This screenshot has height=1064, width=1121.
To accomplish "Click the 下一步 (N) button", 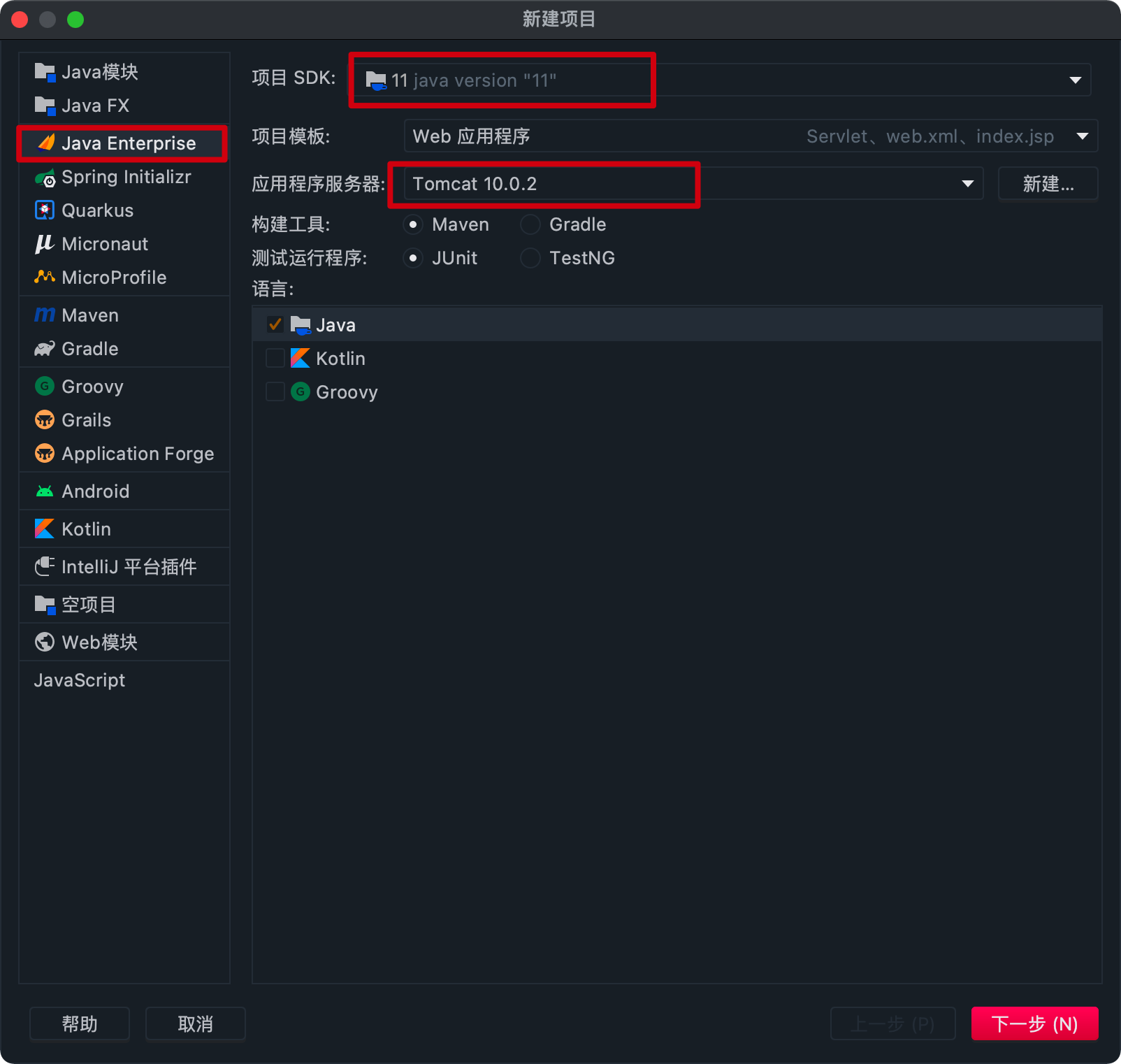I will (1034, 1024).
